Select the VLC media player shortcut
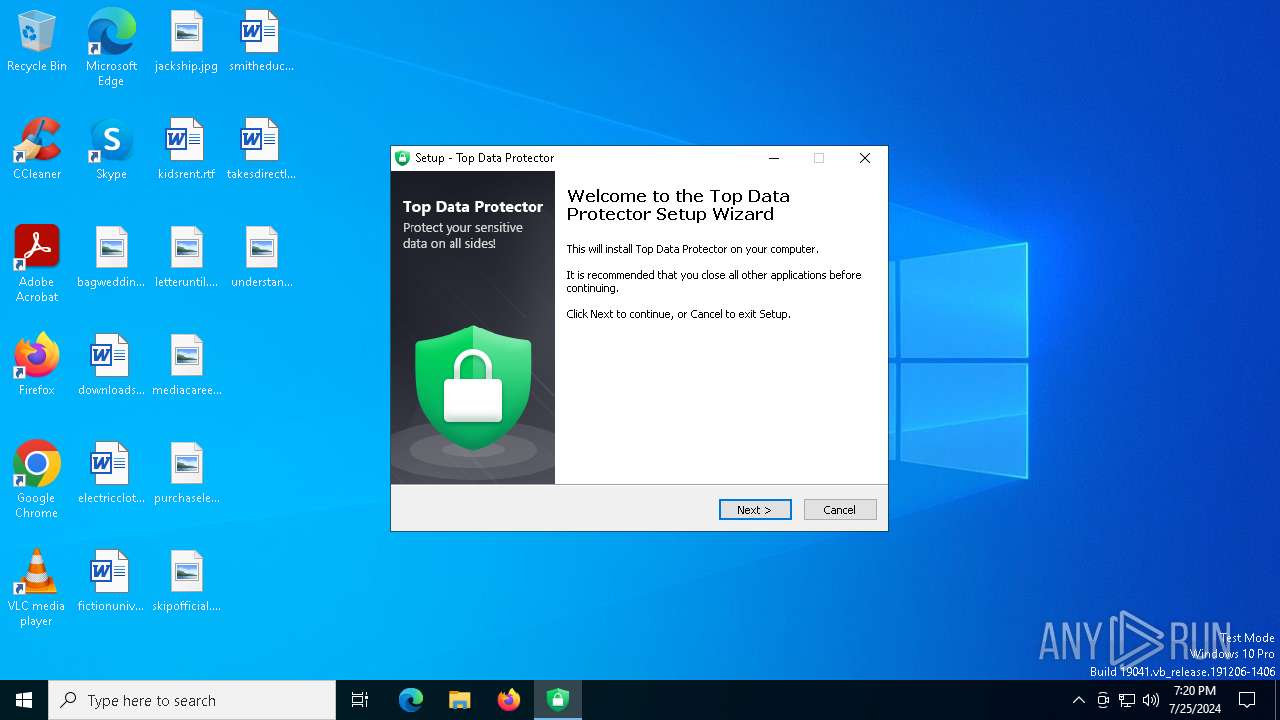 tap(37, 588)
